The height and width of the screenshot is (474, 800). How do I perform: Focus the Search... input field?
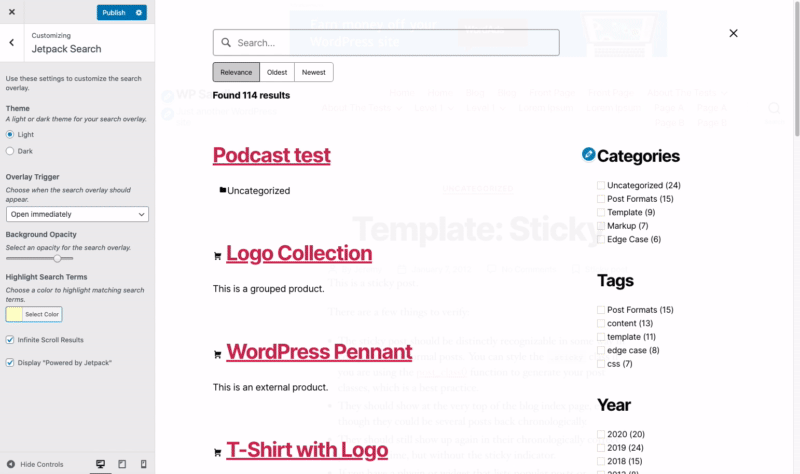click(x=386, y=42)
